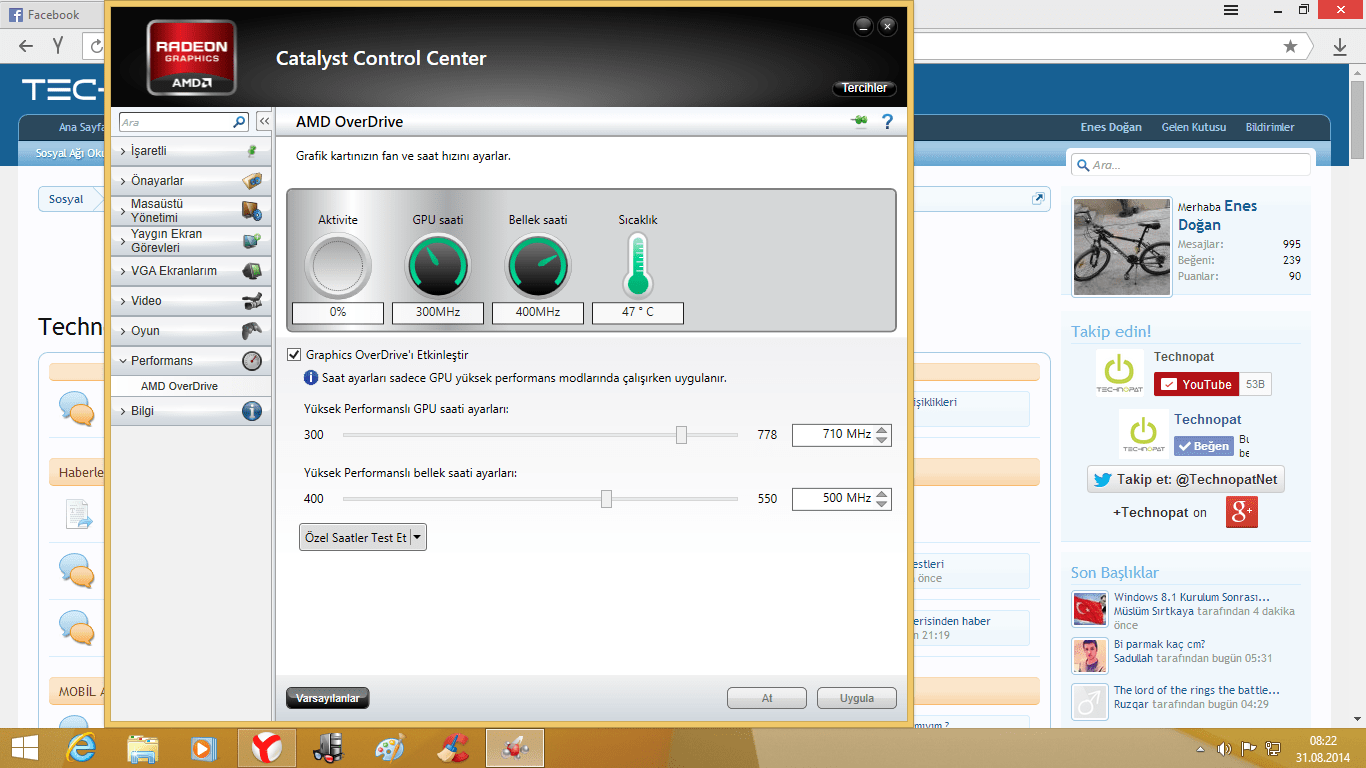Click the pin icon in the İşaretli row
The height and width of the screenshot is (768, 1366).
(x=252, y=151)
